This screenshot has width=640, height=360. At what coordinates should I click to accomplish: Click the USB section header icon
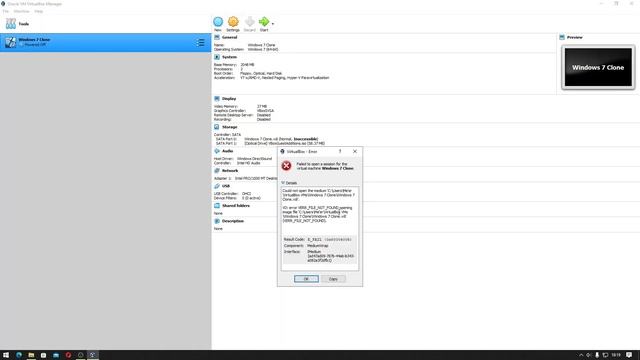pos(217,186)
